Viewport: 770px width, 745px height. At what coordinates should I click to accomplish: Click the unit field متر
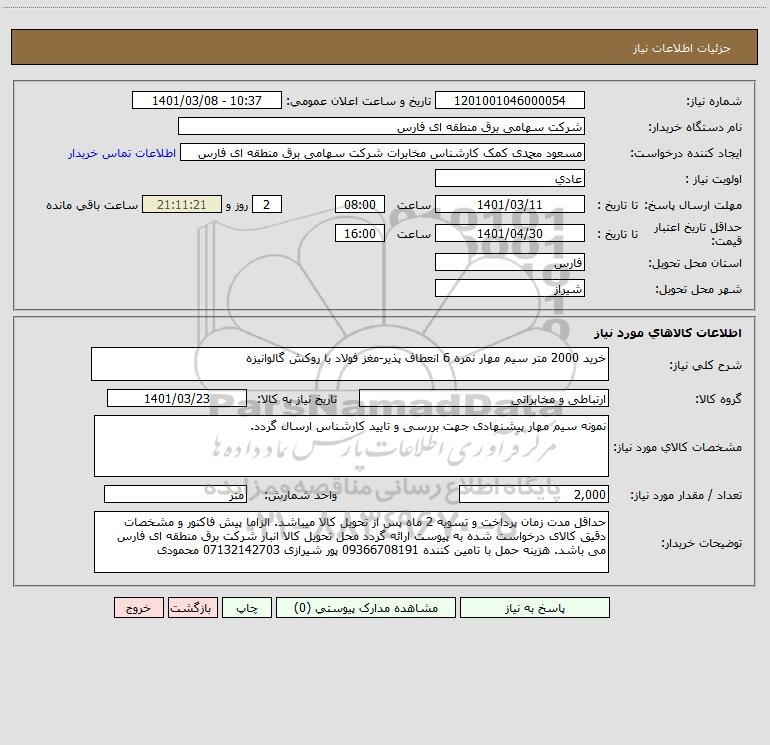pos(175,495)
